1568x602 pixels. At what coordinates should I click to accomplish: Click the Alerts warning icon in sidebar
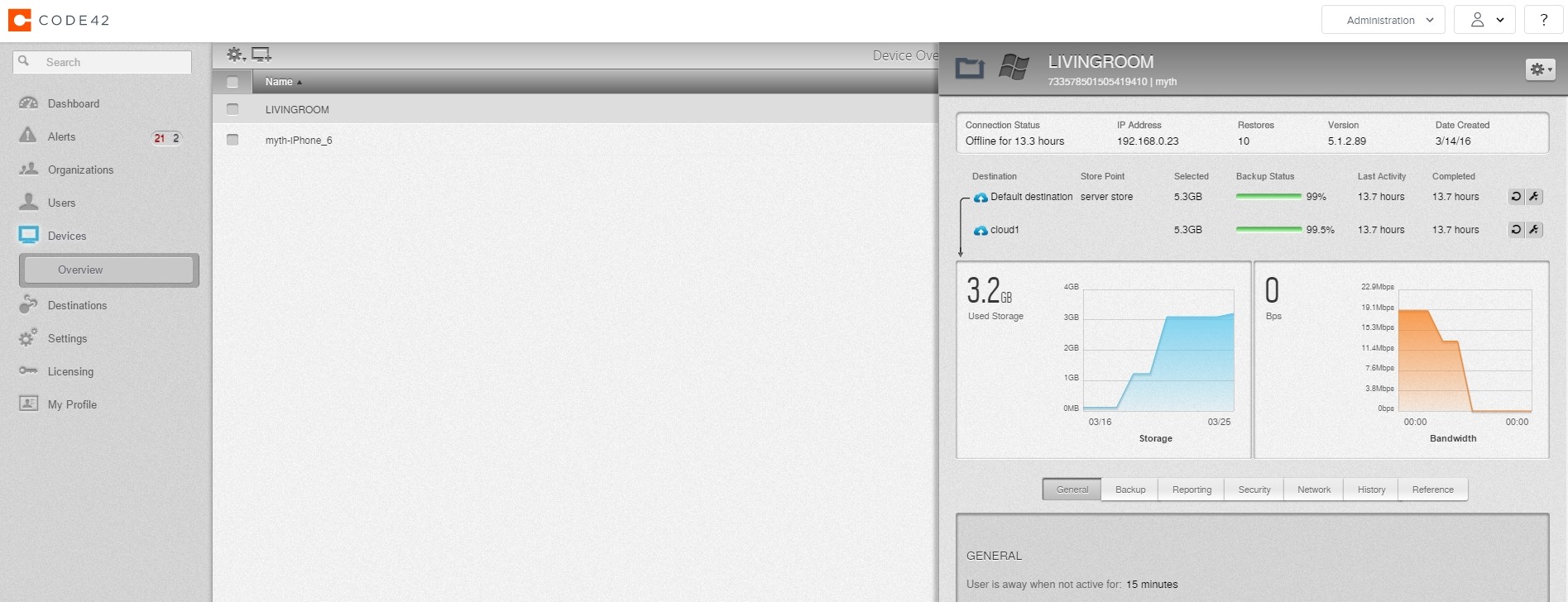point(28,136)
